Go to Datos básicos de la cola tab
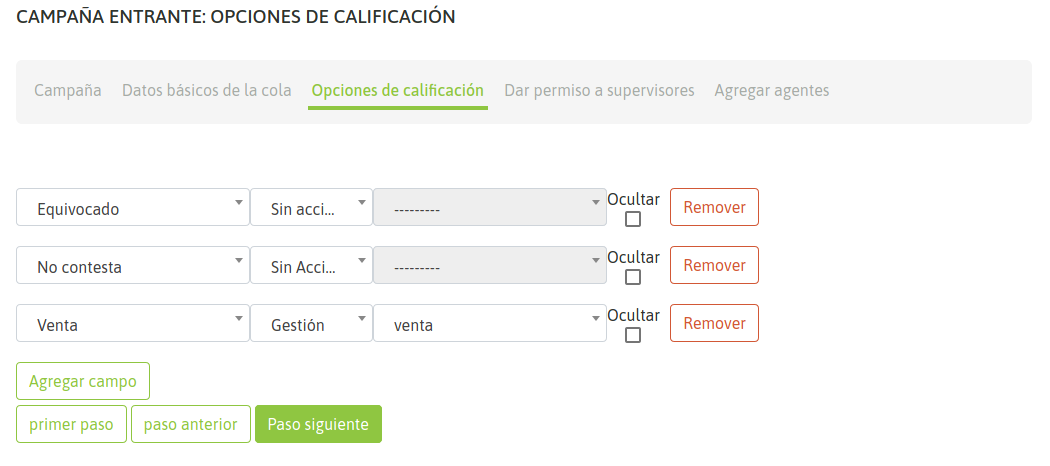This screenshot has height=466, width=1050. point(207,90)
